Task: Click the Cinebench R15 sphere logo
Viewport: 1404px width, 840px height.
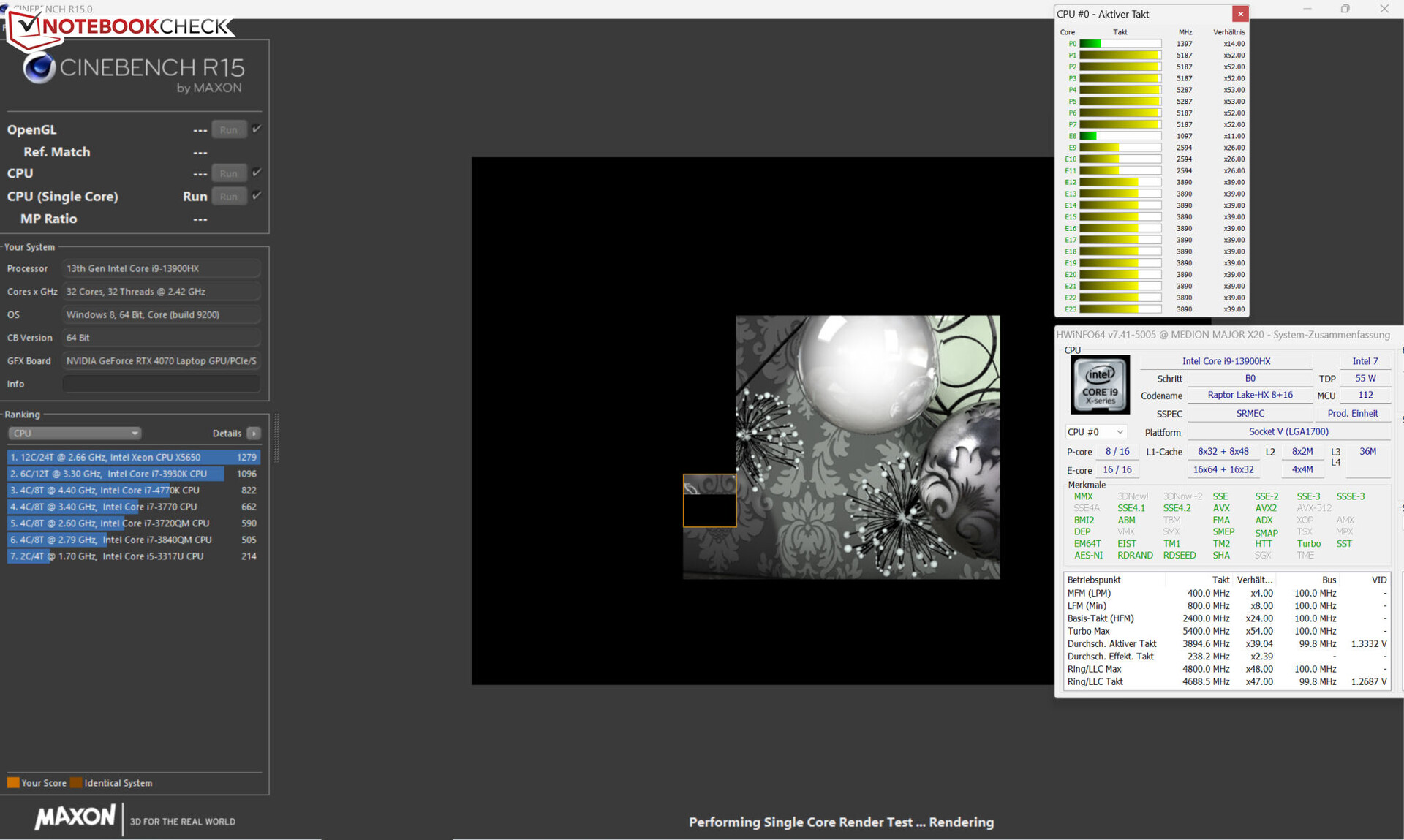Action: (x=39, y=69)
